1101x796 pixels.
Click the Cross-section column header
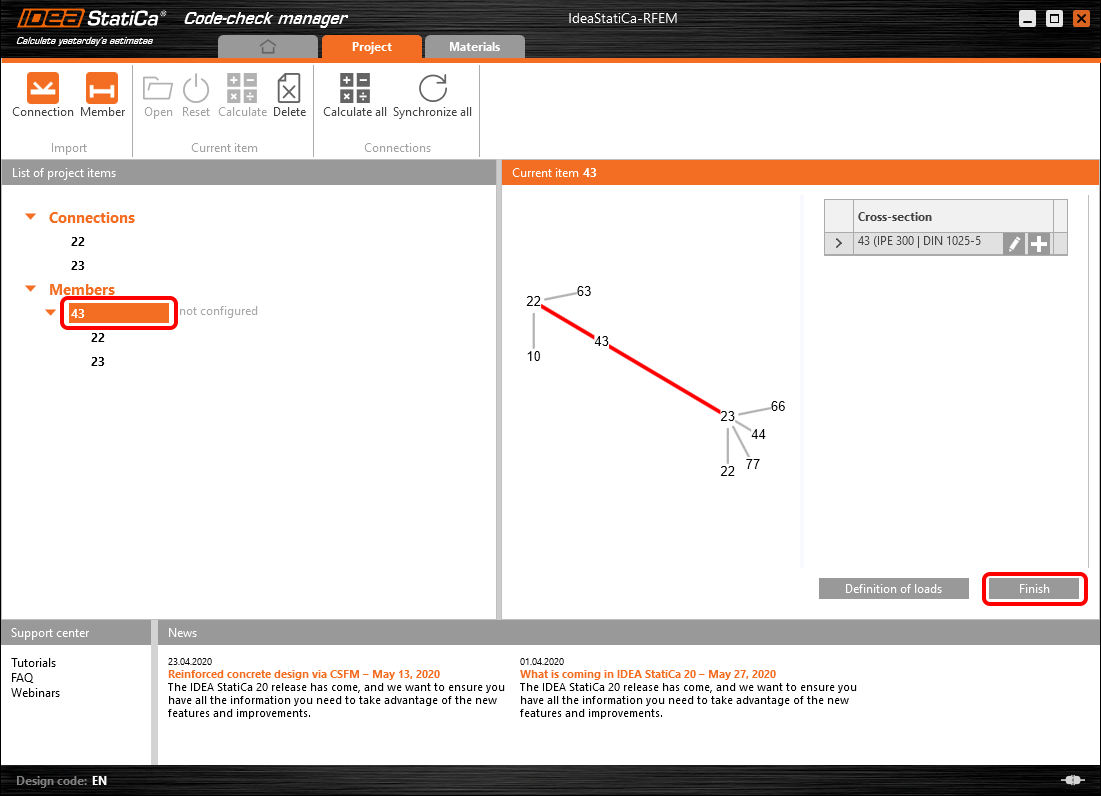[953, 217]
